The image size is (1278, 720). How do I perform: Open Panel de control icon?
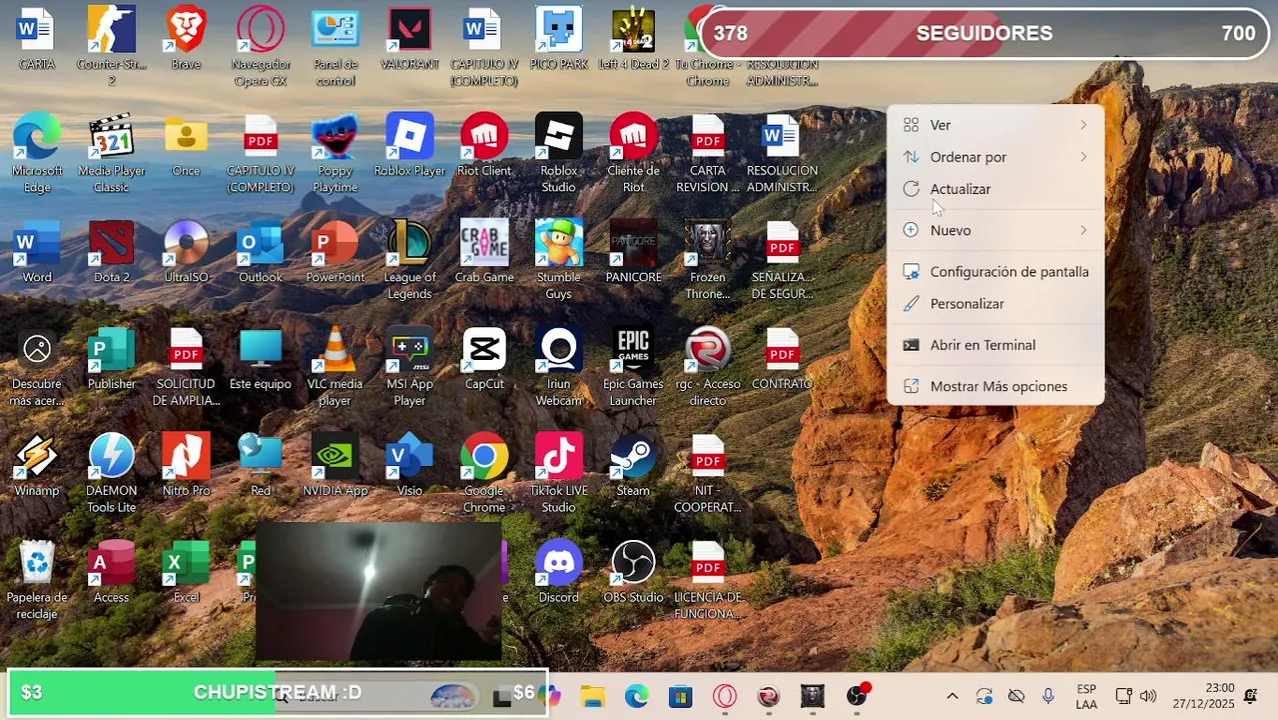point(335,46)
